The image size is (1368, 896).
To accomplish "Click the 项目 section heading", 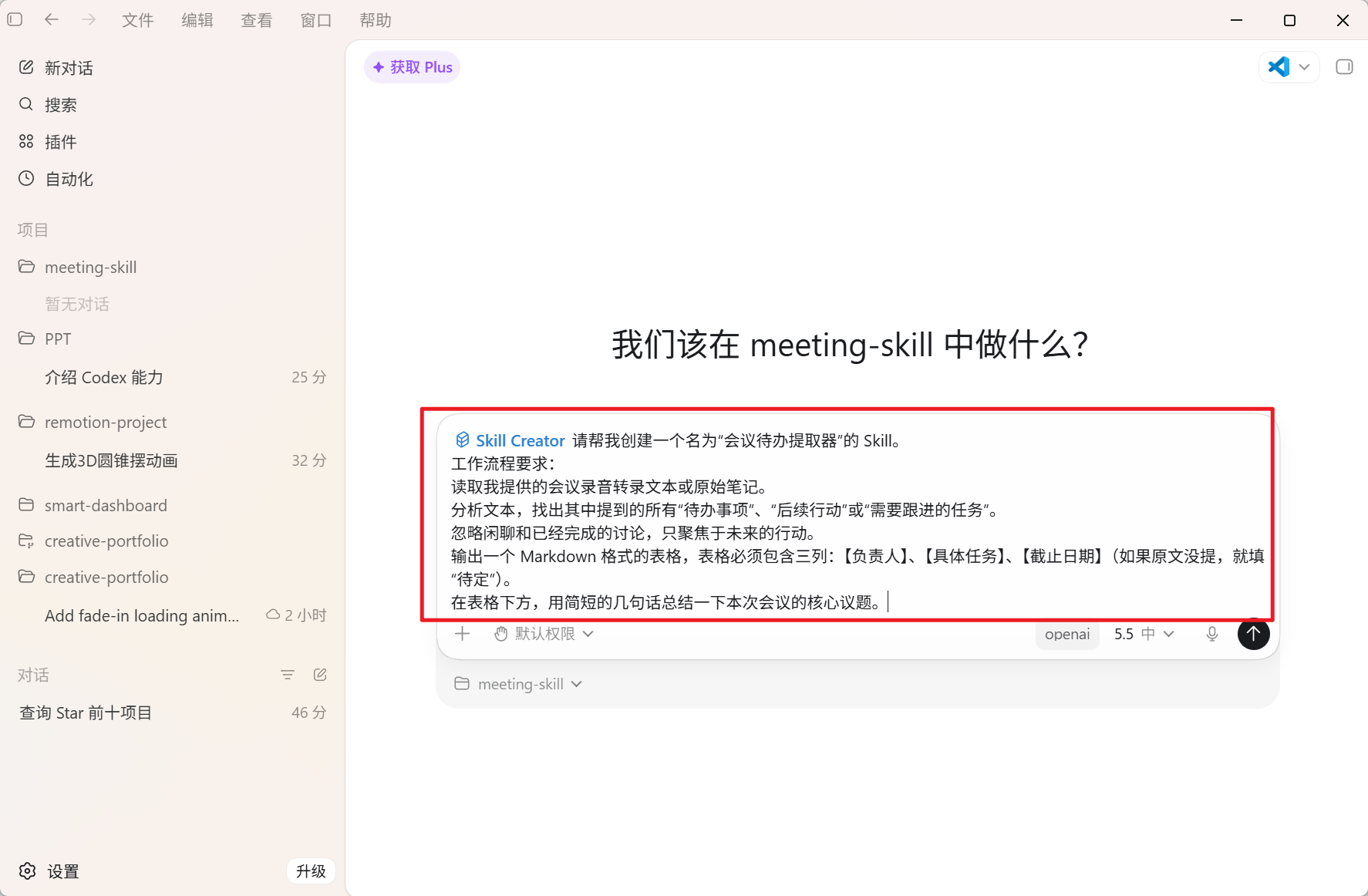I will click(x=33, y=230).
